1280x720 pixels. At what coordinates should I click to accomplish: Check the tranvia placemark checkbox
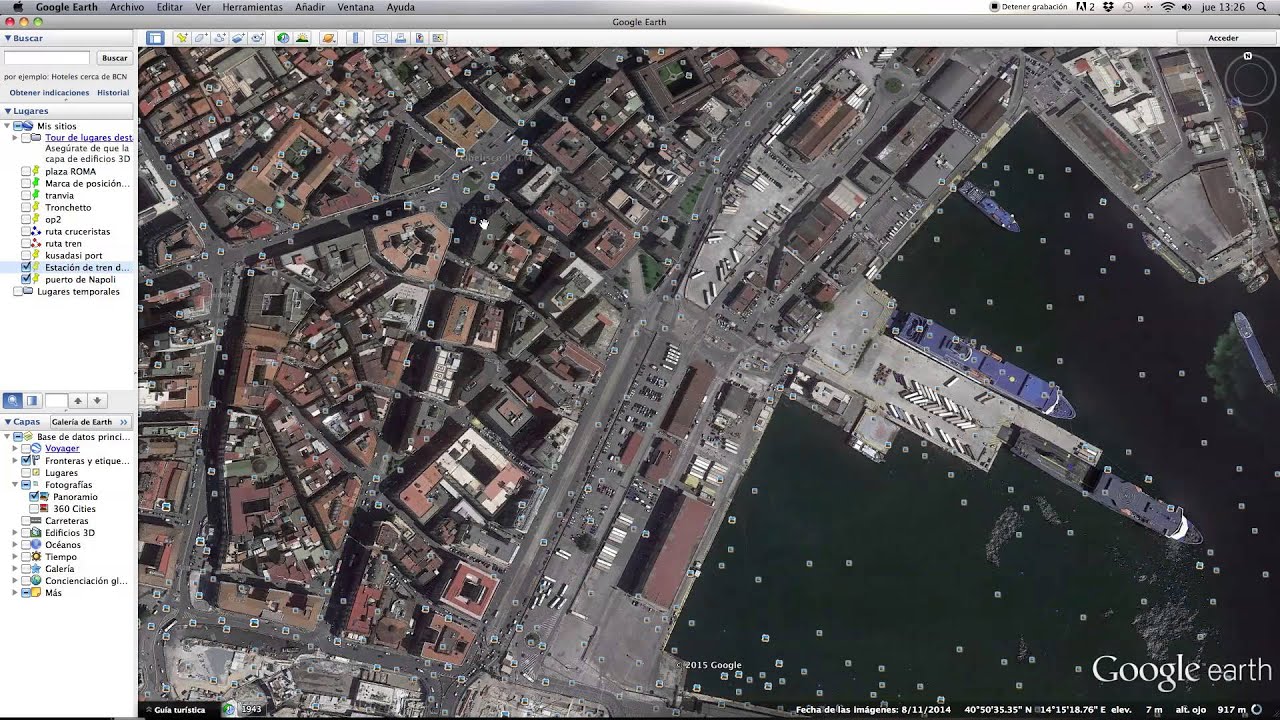26,196
